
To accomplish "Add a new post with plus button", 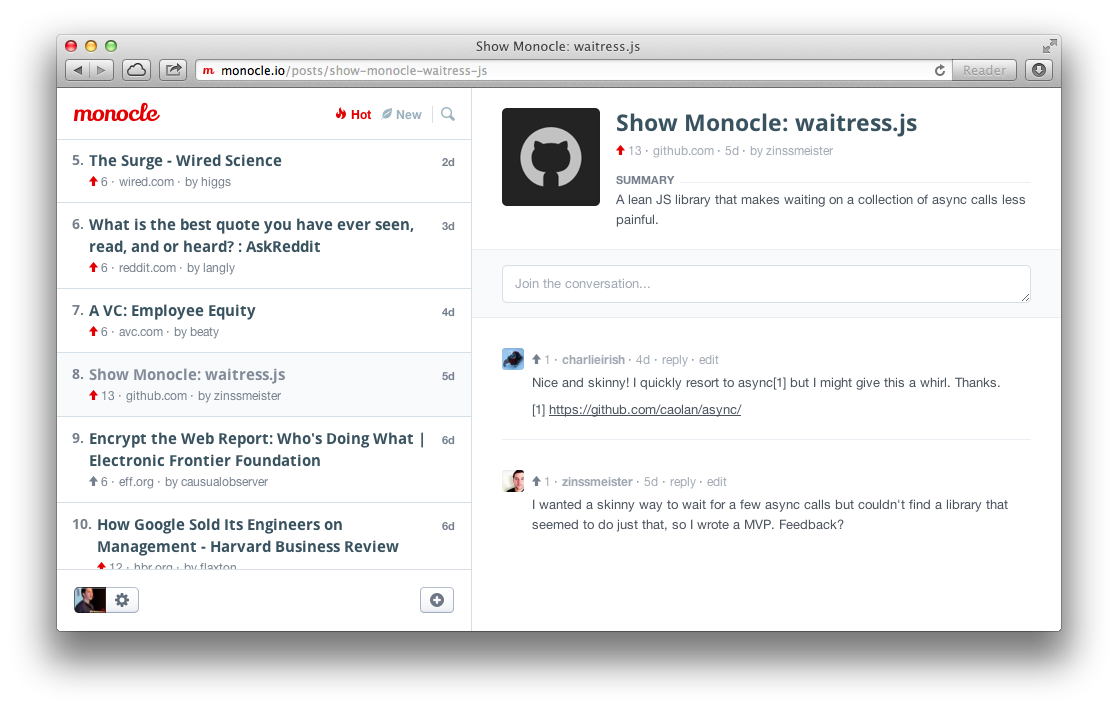I will pyautogui.click(x=437, y=600).
